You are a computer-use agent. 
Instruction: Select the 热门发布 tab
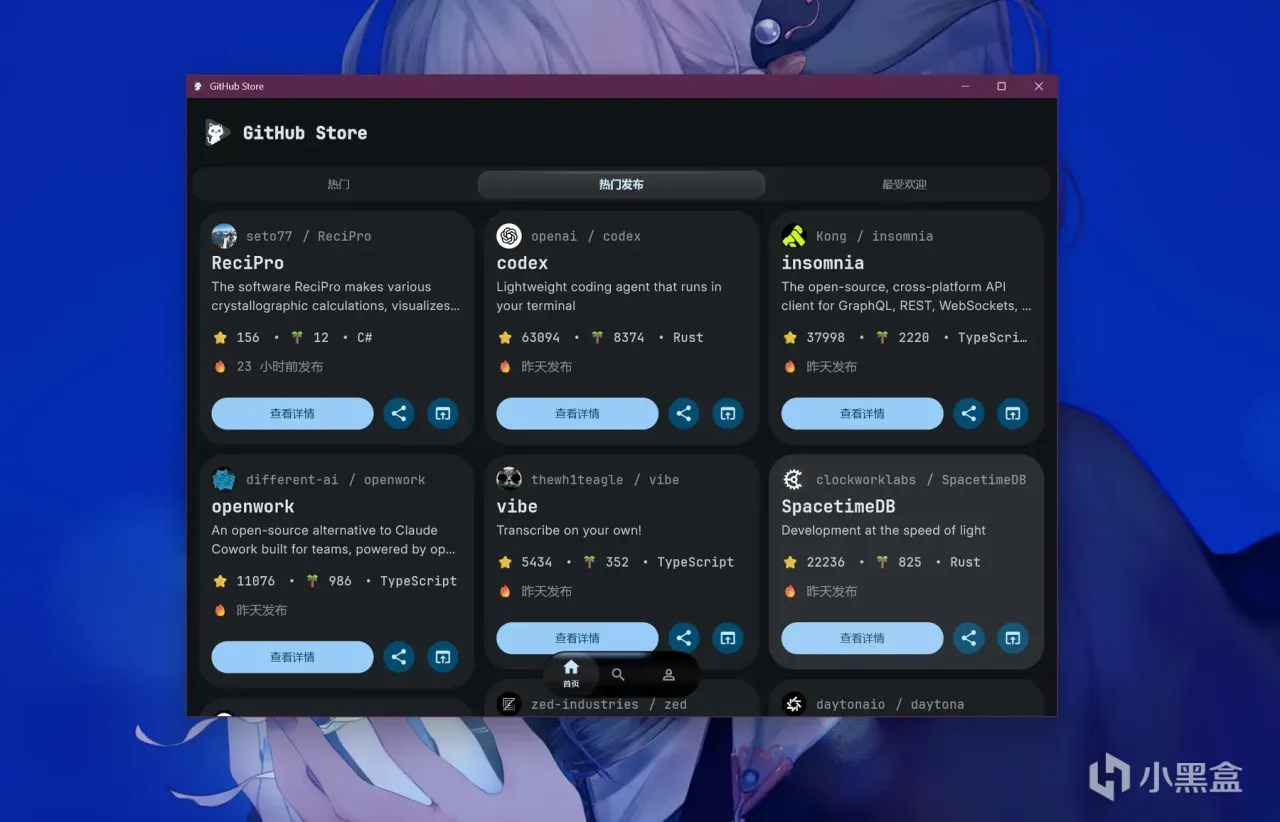621,185
